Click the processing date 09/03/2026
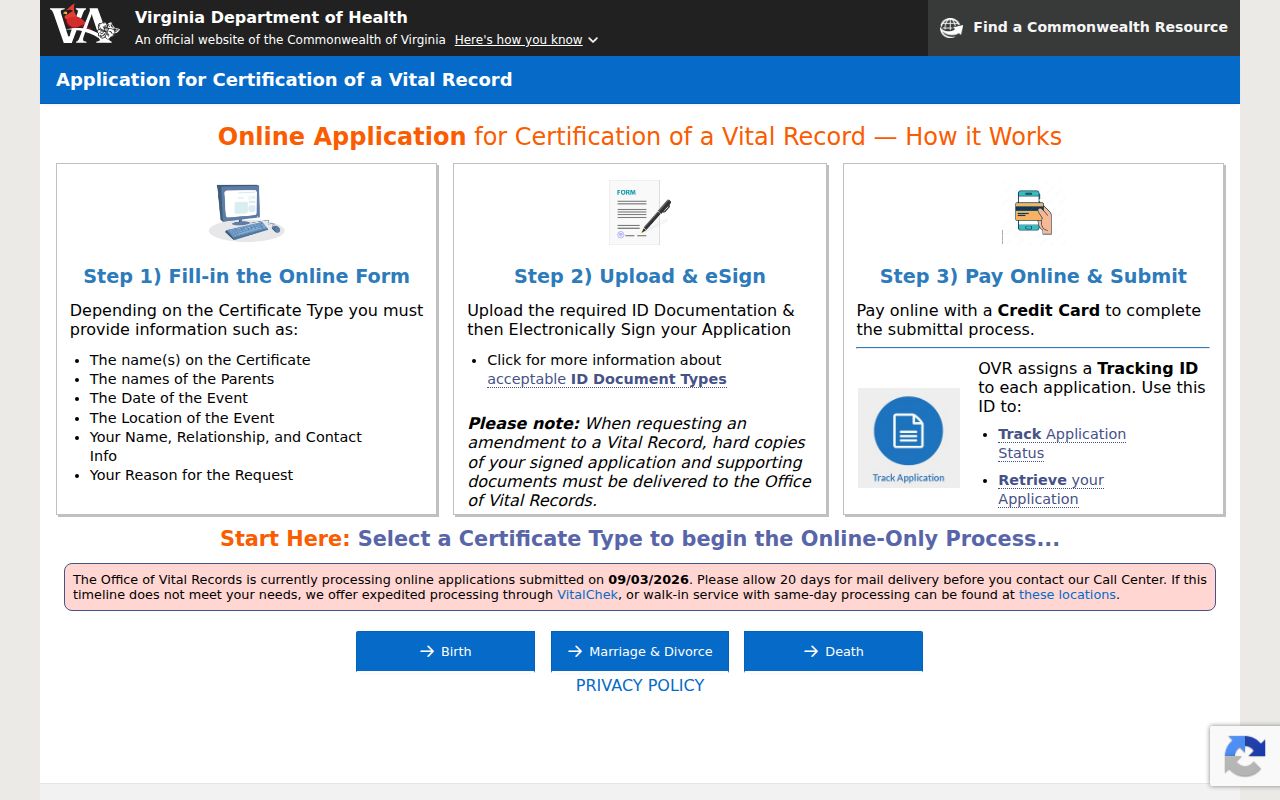 (x=648, y=579)
